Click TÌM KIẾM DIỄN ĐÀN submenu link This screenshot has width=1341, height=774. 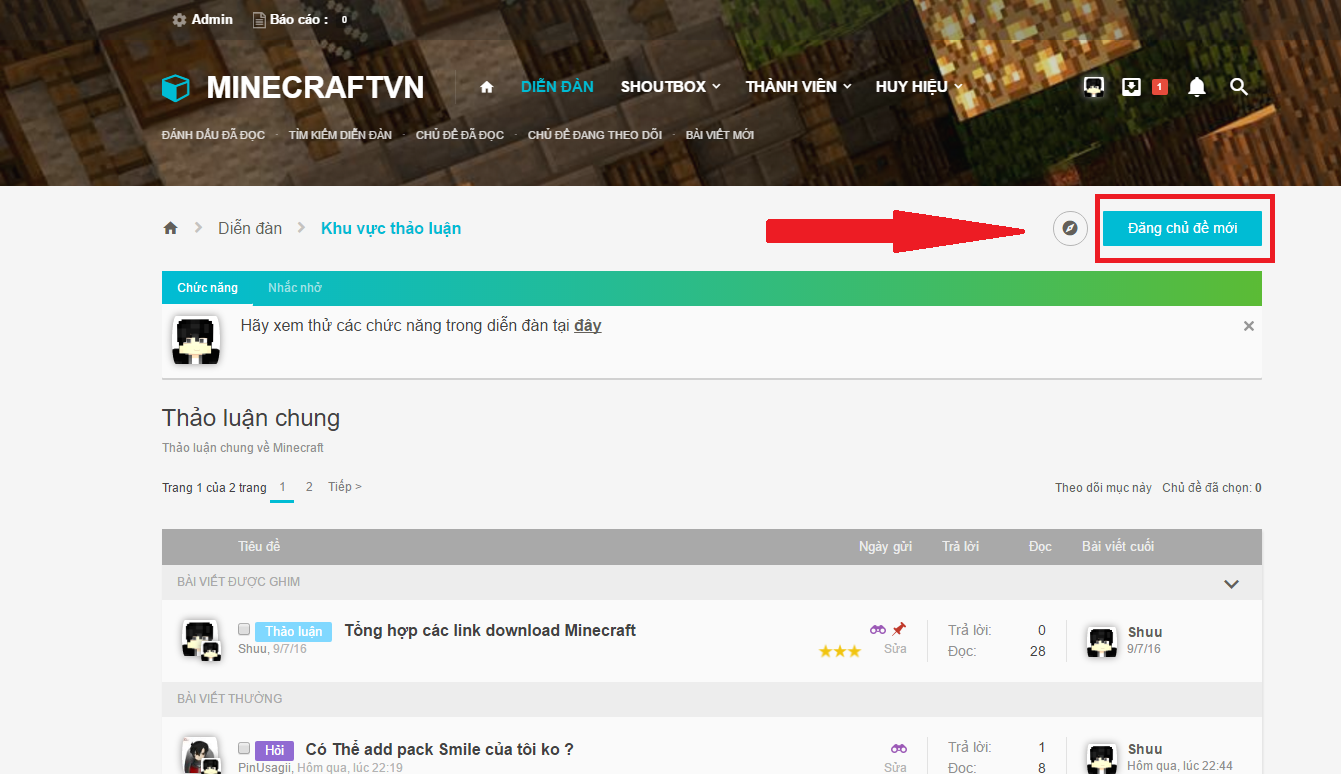tap(340, 135)
